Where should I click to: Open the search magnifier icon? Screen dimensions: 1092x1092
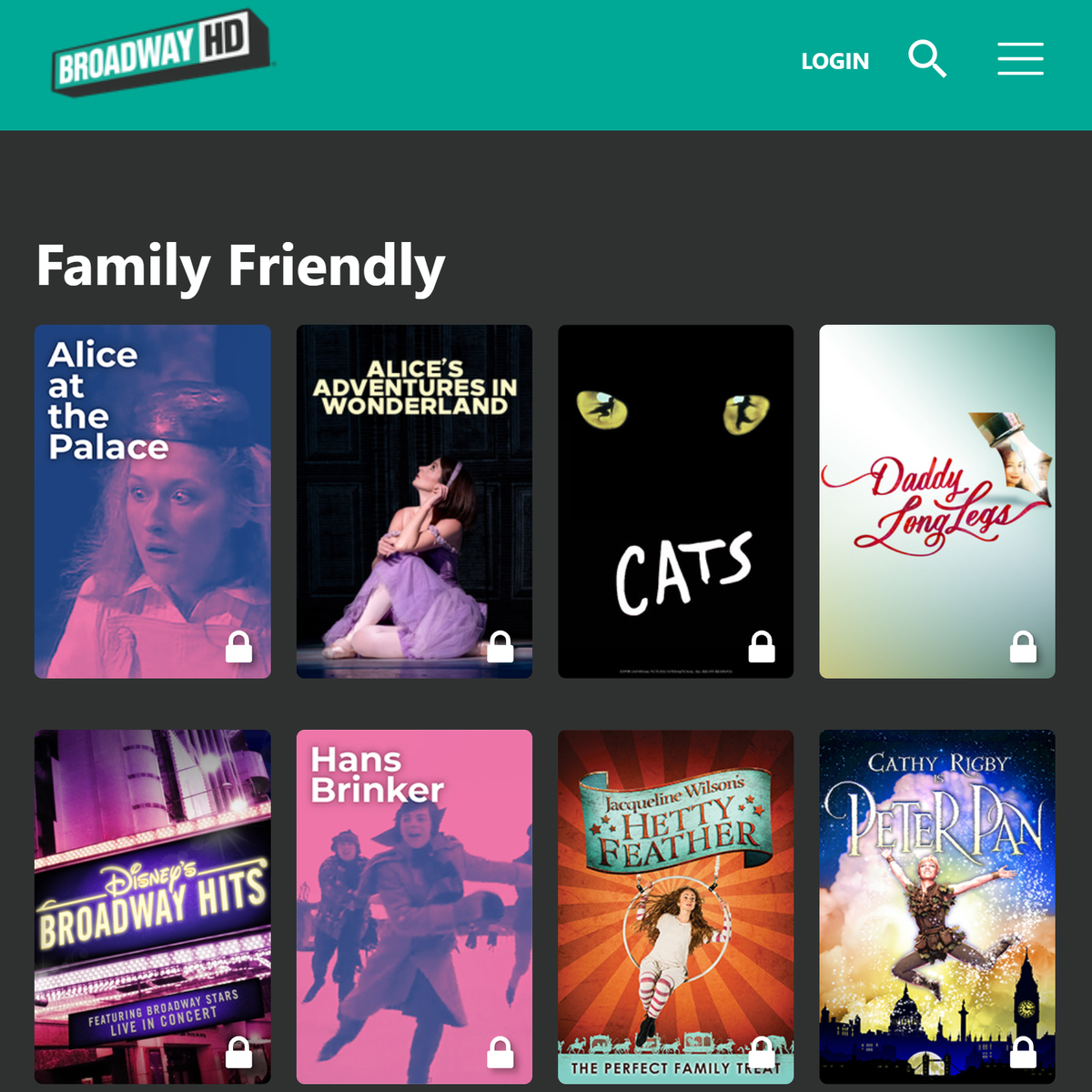point(927,59)
